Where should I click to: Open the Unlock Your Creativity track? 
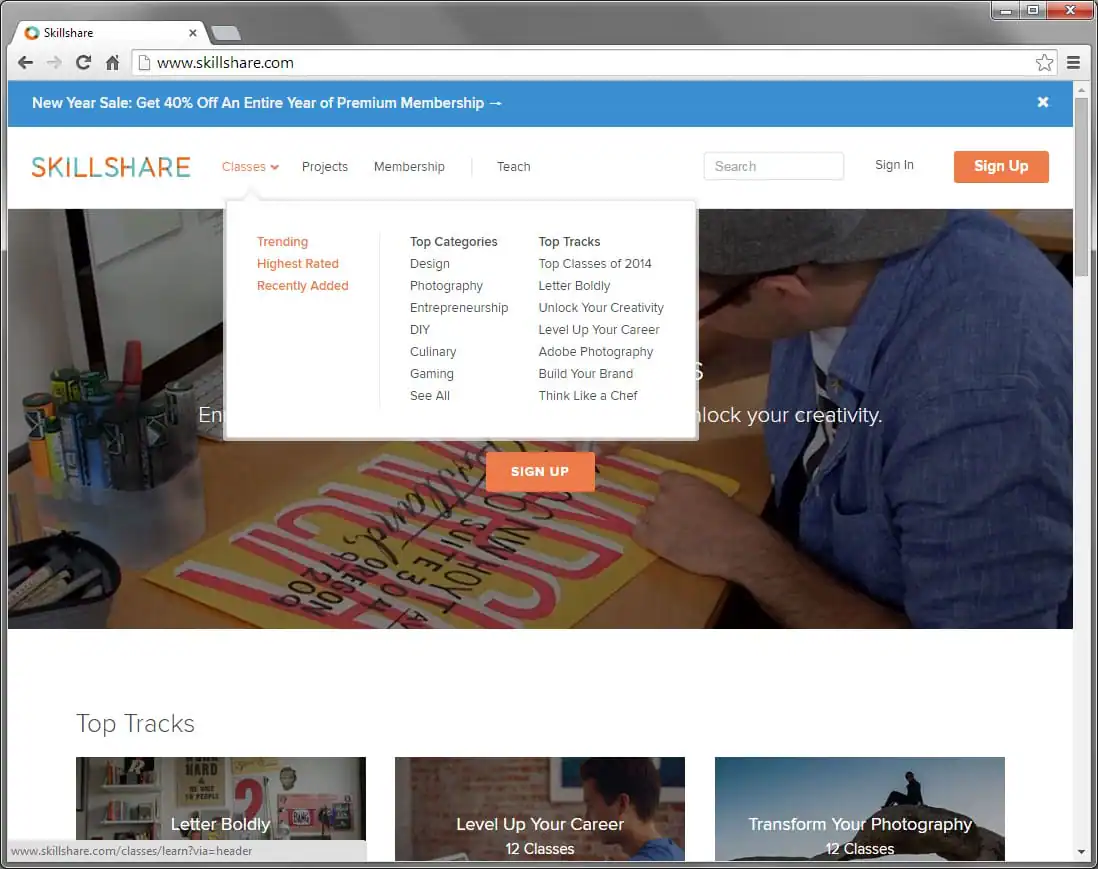click(601, 307)
